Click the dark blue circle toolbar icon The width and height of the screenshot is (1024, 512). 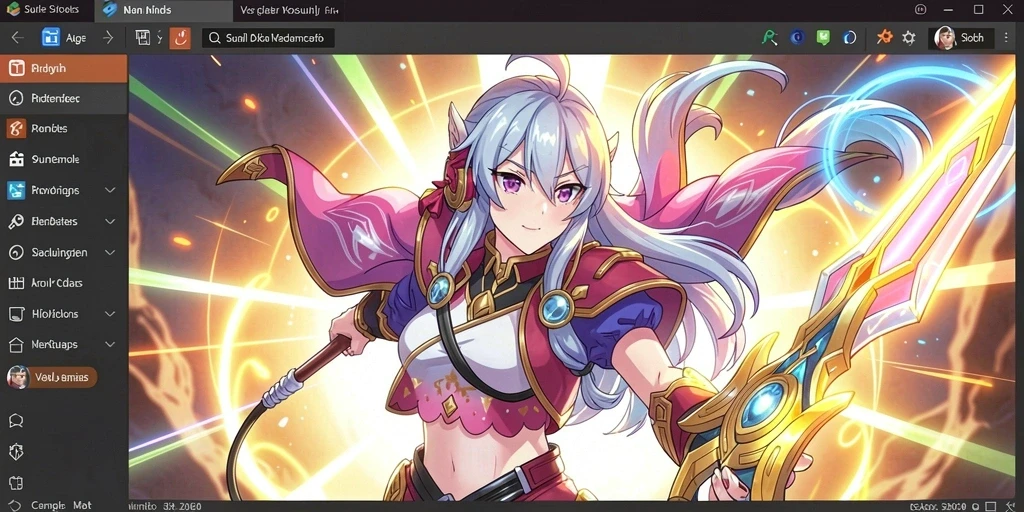(797, 38)
